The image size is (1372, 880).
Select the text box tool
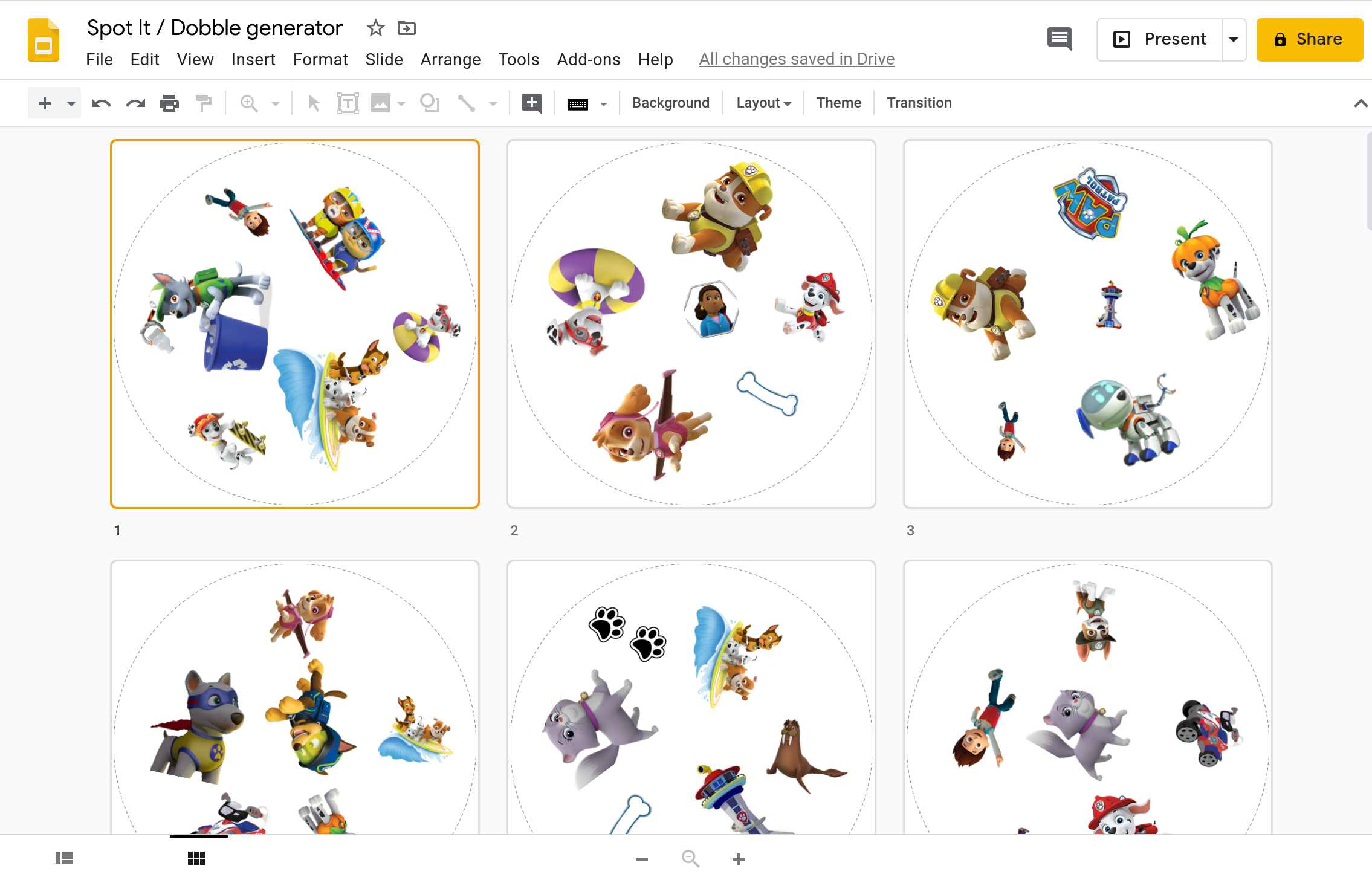tap(348, 103)
